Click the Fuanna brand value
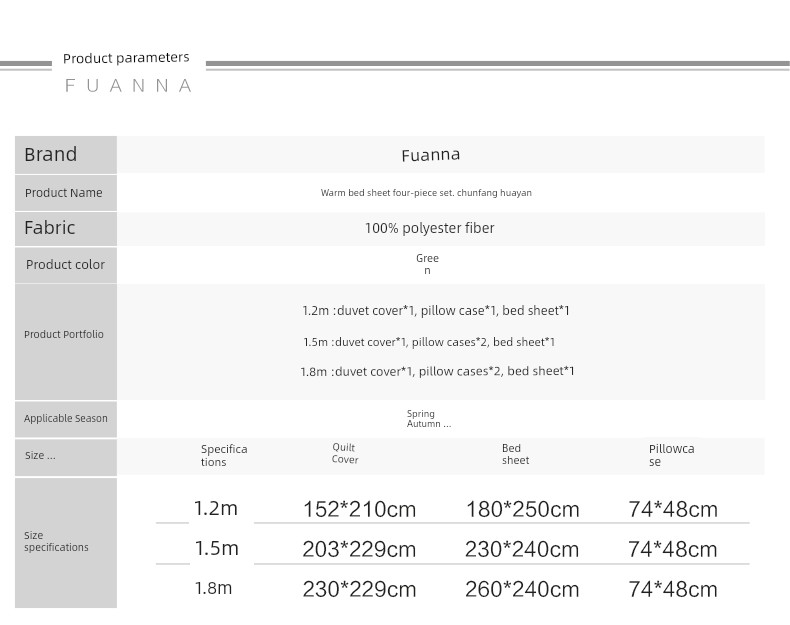This screenshot has width=790, height=625. [430, 155]
